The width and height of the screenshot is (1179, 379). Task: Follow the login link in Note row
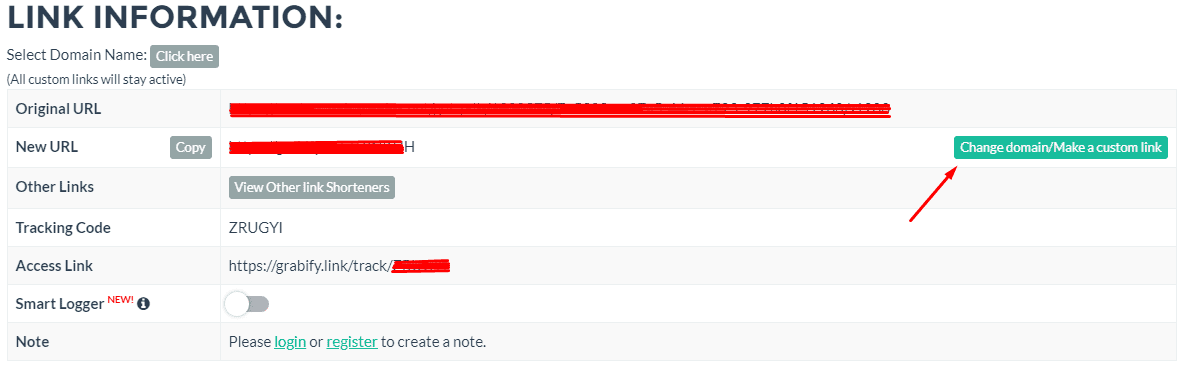pyautogui.click(x=290, y=342)
